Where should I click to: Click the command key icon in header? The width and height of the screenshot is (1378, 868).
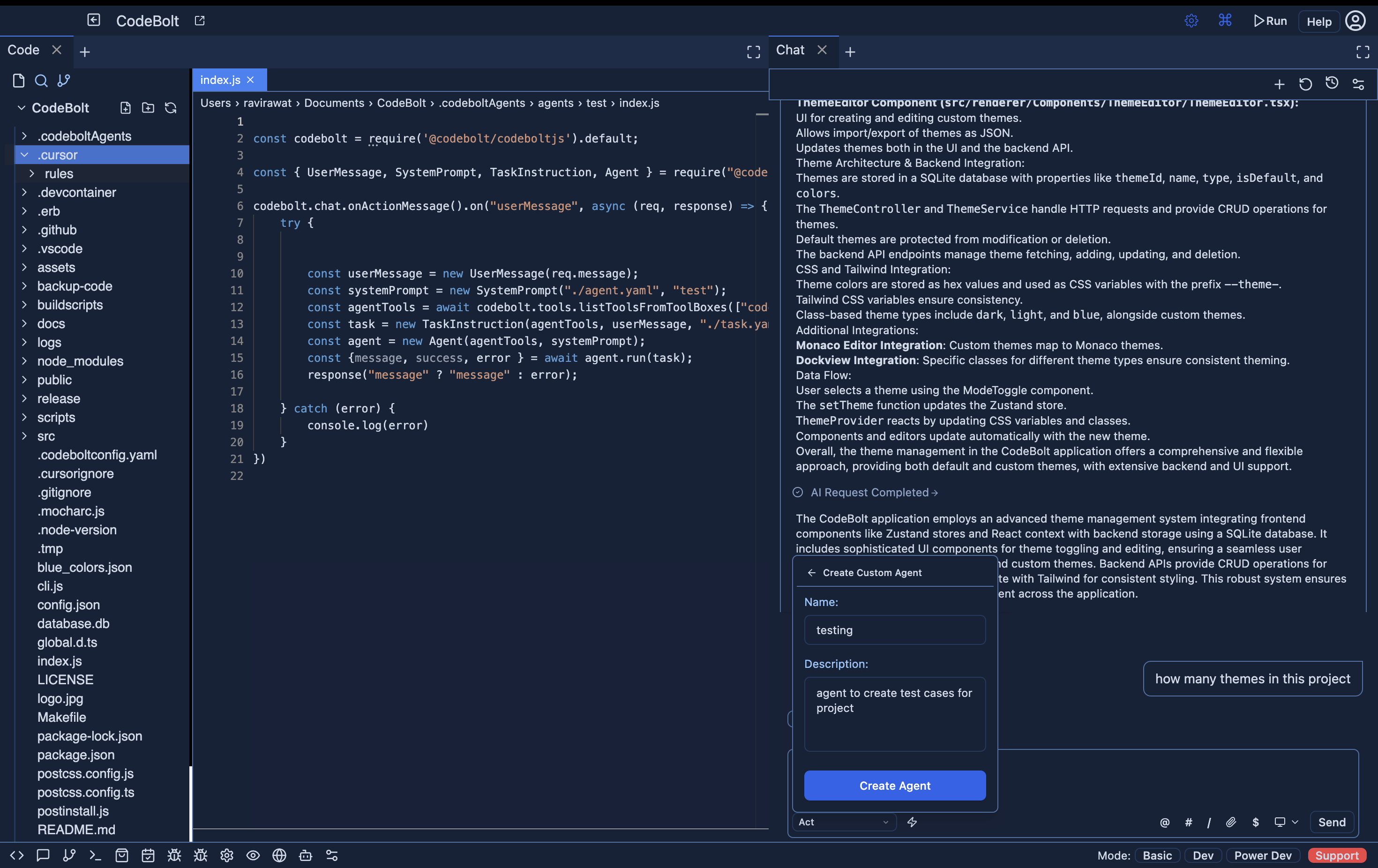[x=1225, y=21]
